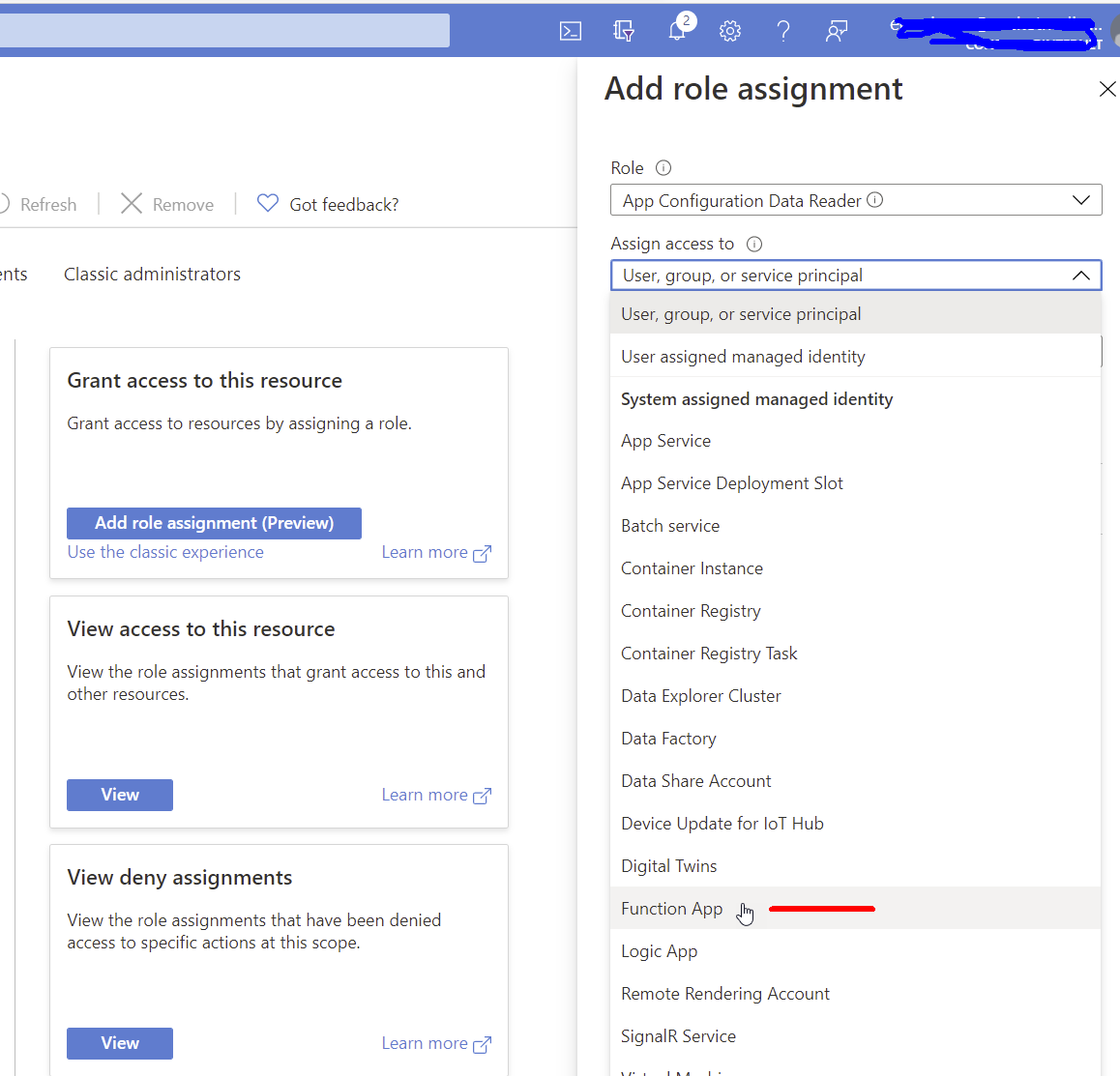This screenshot has height=1076, width=1120.
Task: Choose Logic App from the list
Action: (x=855, y=951)
